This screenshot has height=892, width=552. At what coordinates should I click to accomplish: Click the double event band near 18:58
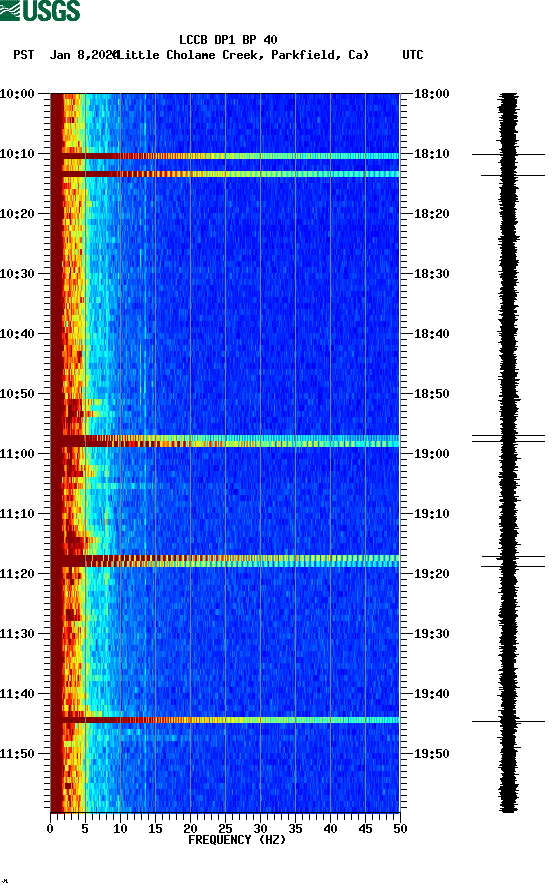(x=225, y=441)
